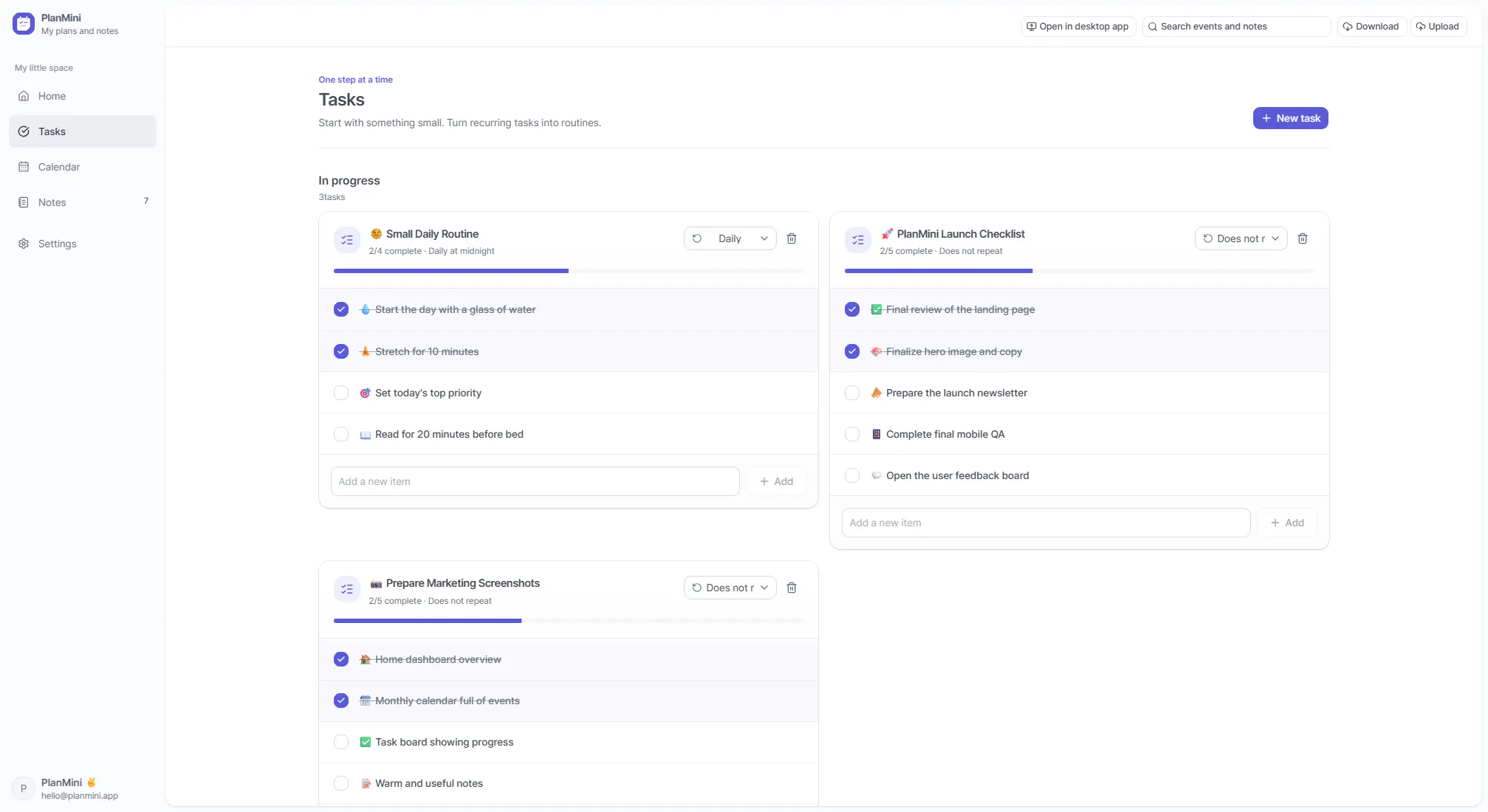Uncheck Finalize hero image and copy
This screenshot has height=812, width=1488.
pos(852,351)
